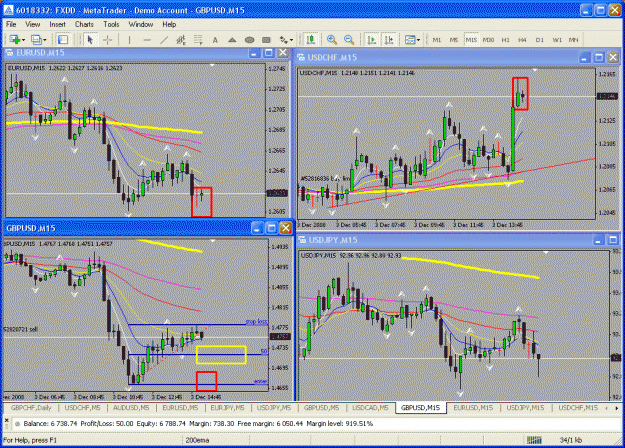Switch to the USDCHF,M5 chart tab

83,408
